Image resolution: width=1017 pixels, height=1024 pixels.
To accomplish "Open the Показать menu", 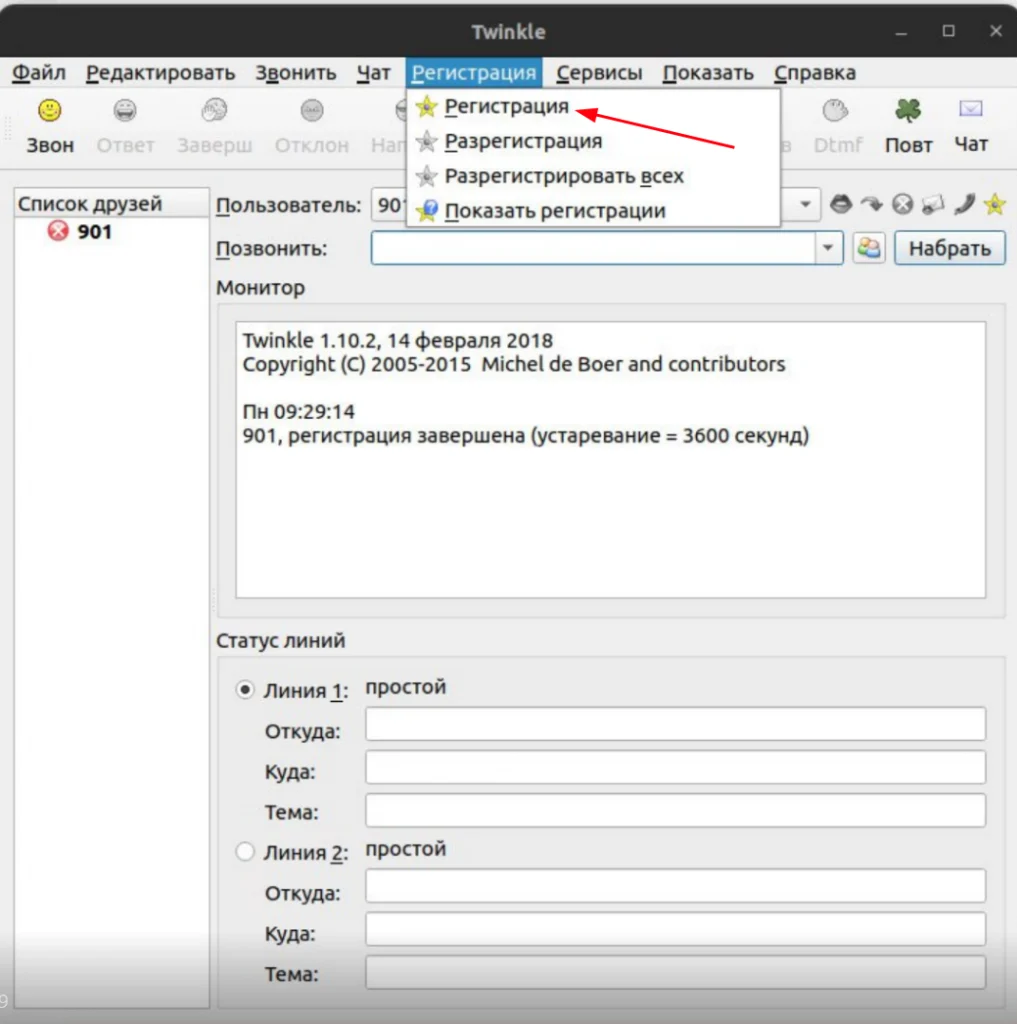I will click(707, 72).
